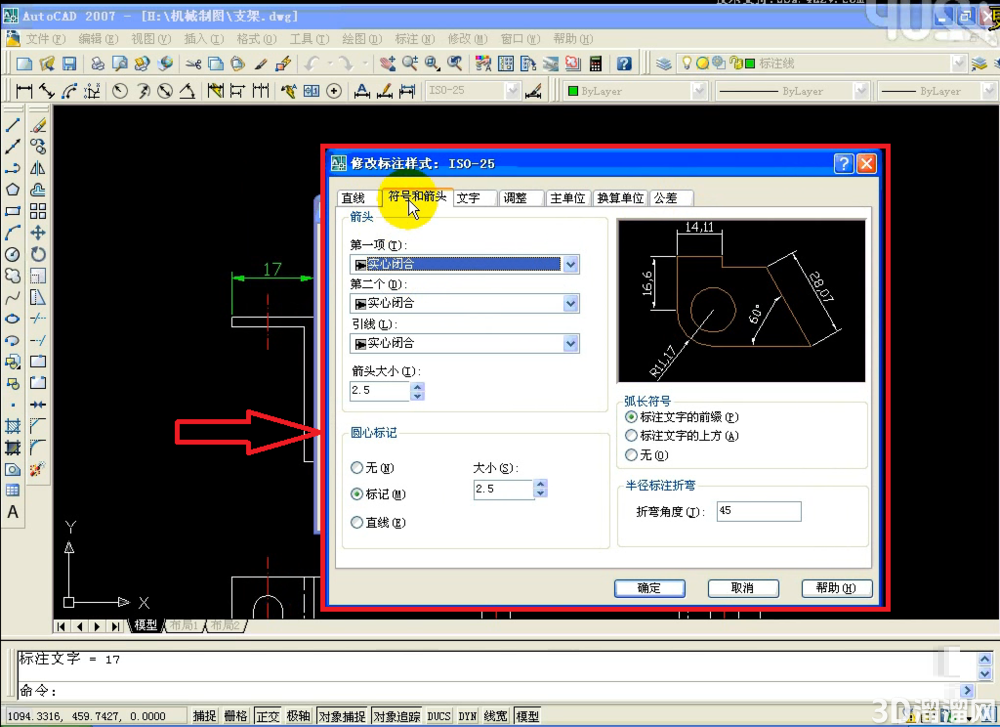Select the Mirror modify tool
Image resolution: width=1000 pixels, height=727 pixels.
[x=38, y=168]
